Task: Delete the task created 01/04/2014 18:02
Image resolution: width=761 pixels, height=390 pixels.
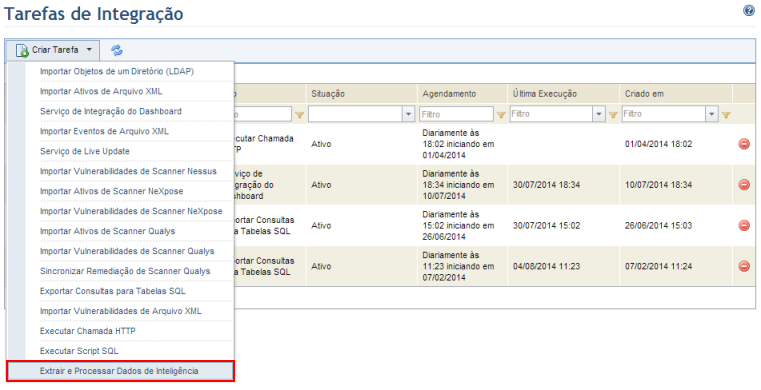Action: click(744, 144)
